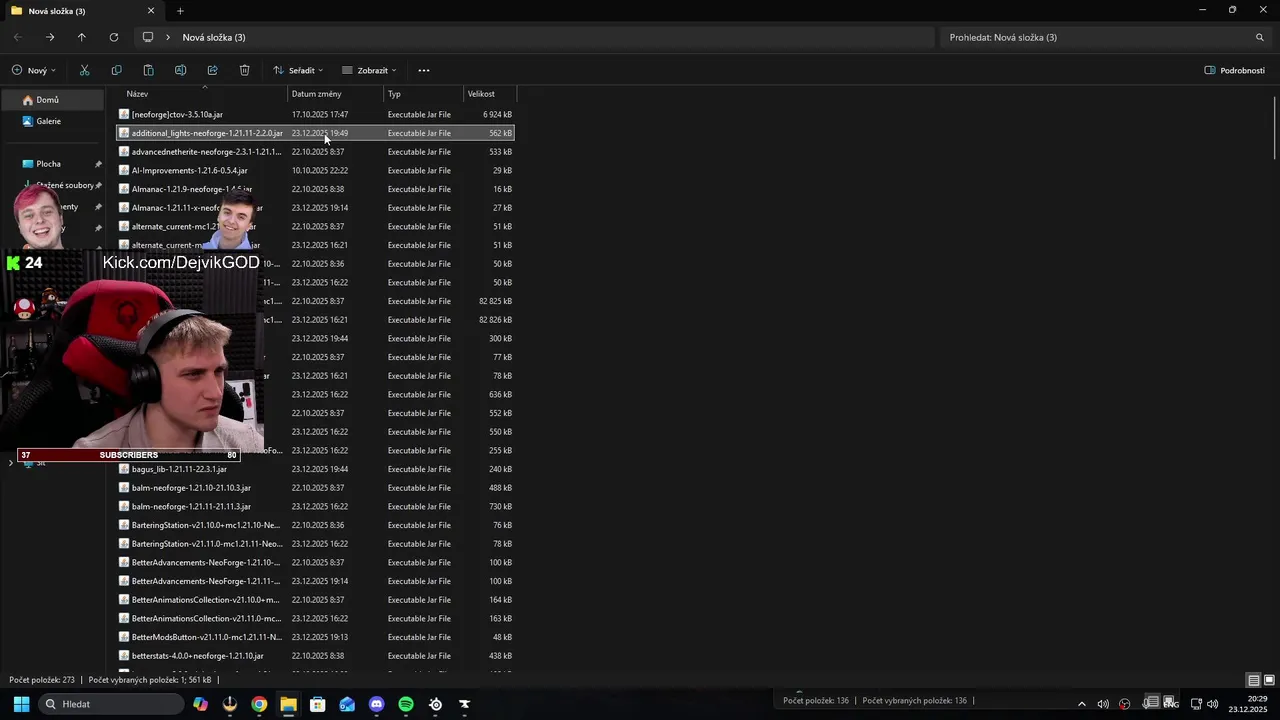1280x720 pixels.
Task: Select AI-Improvements-1.21.6-0.5.4.jar
Action: click(x=315, y=170)
